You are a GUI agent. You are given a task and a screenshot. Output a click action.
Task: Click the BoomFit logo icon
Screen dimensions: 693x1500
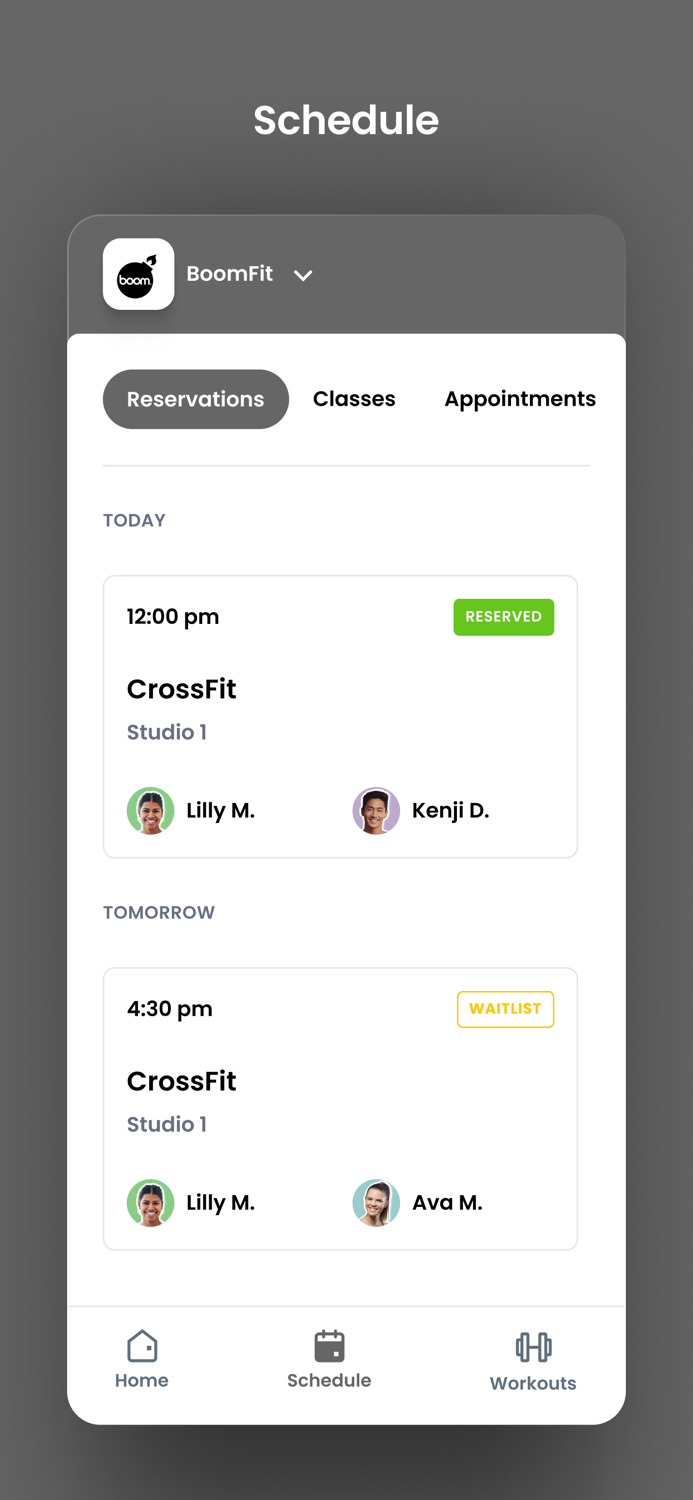[138, 274]
